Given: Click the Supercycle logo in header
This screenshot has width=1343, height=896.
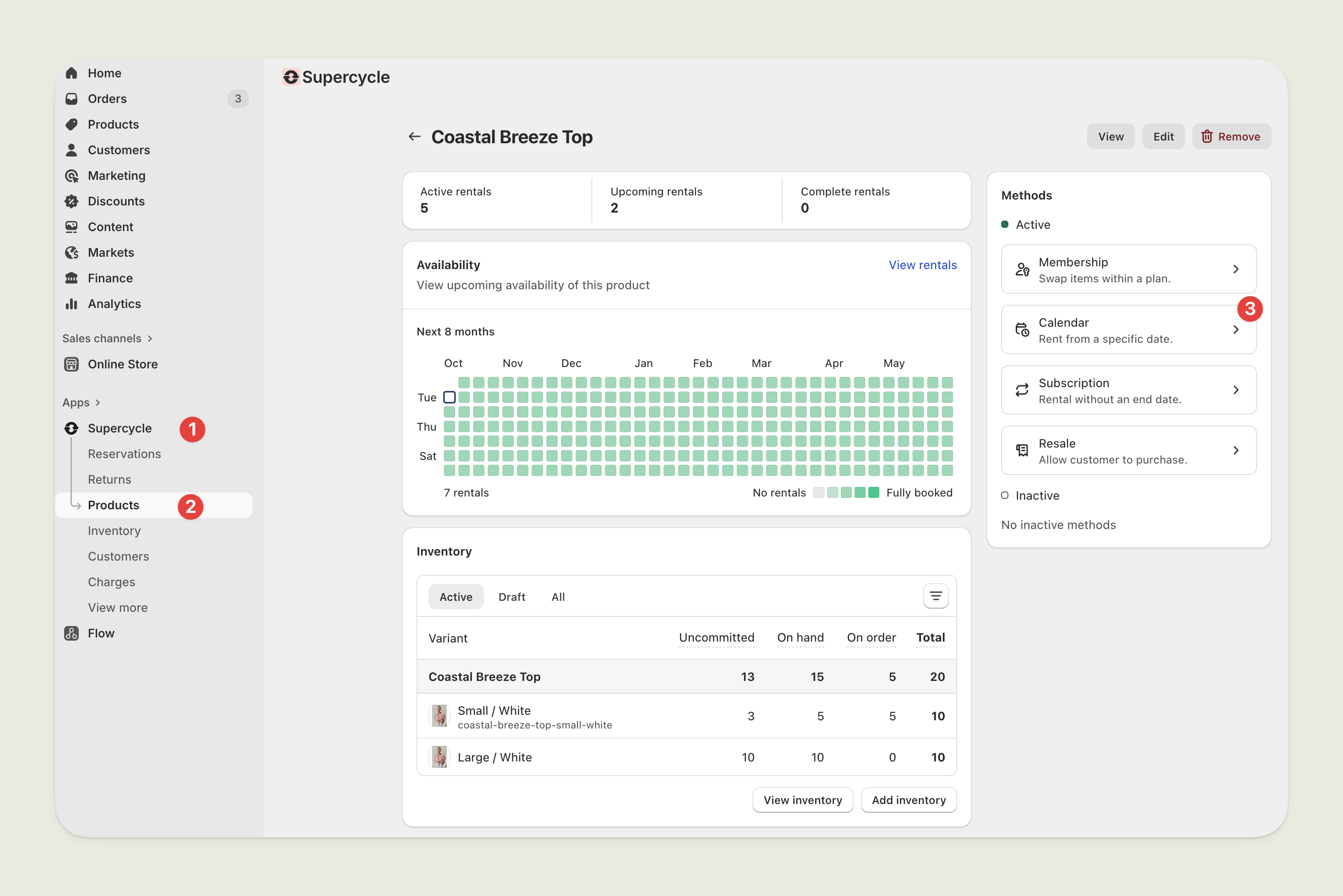Looking at the screenshot, I should [291, 77].
